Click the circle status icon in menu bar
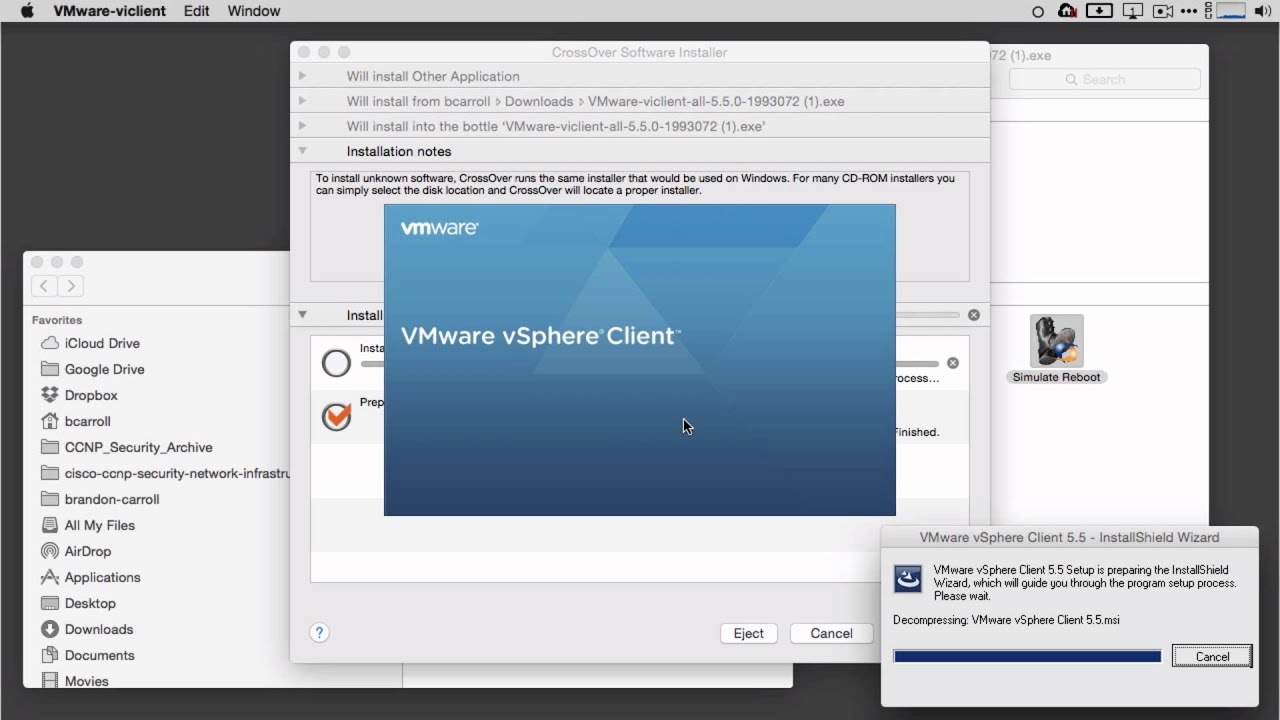 pyautogui.click(x=1037, y=12)
